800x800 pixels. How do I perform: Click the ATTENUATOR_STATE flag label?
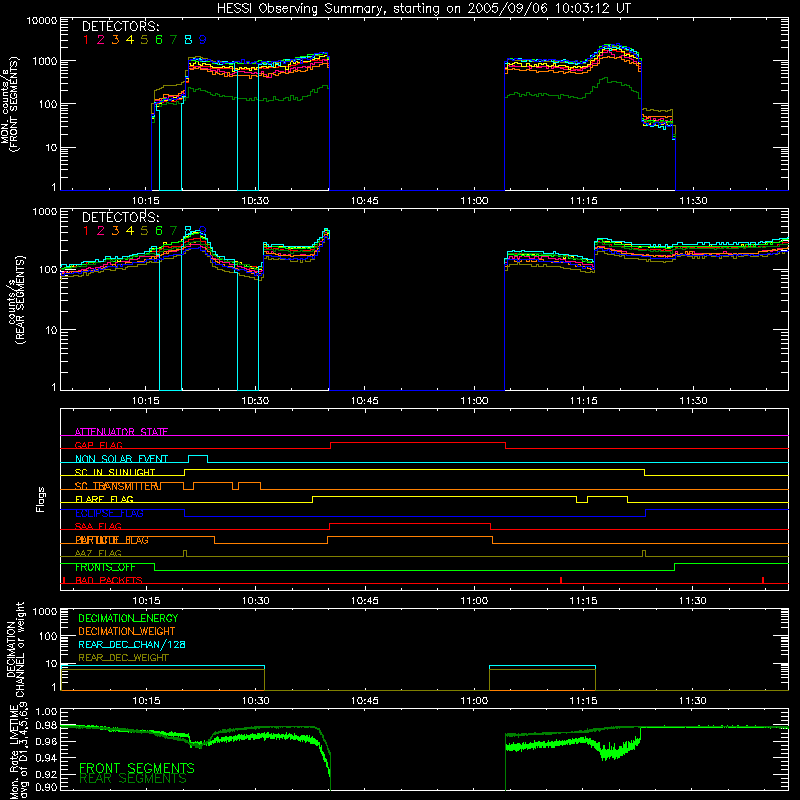pyautogui.click(x=121, y=432)
